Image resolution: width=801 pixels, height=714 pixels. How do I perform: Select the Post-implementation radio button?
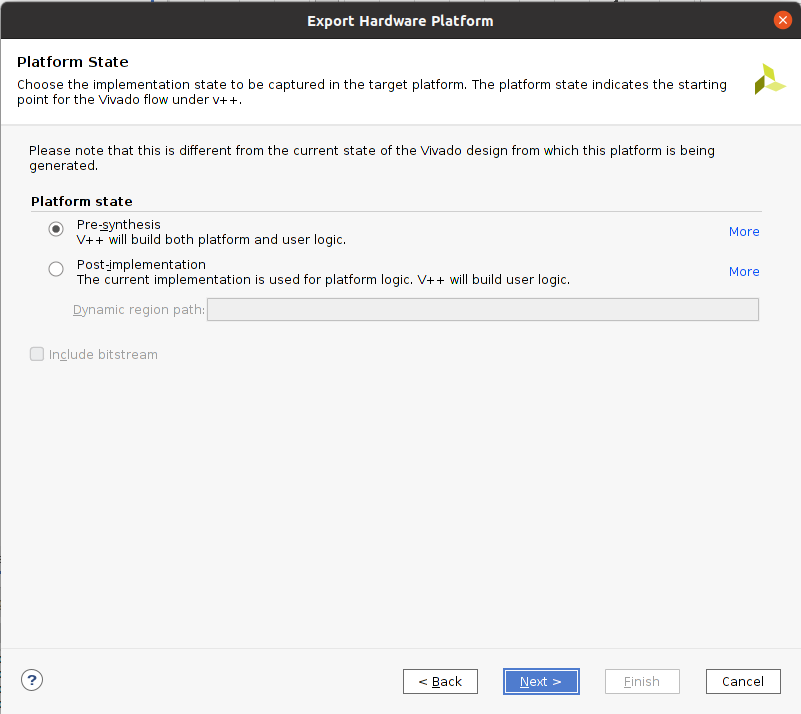pos(56,269)
